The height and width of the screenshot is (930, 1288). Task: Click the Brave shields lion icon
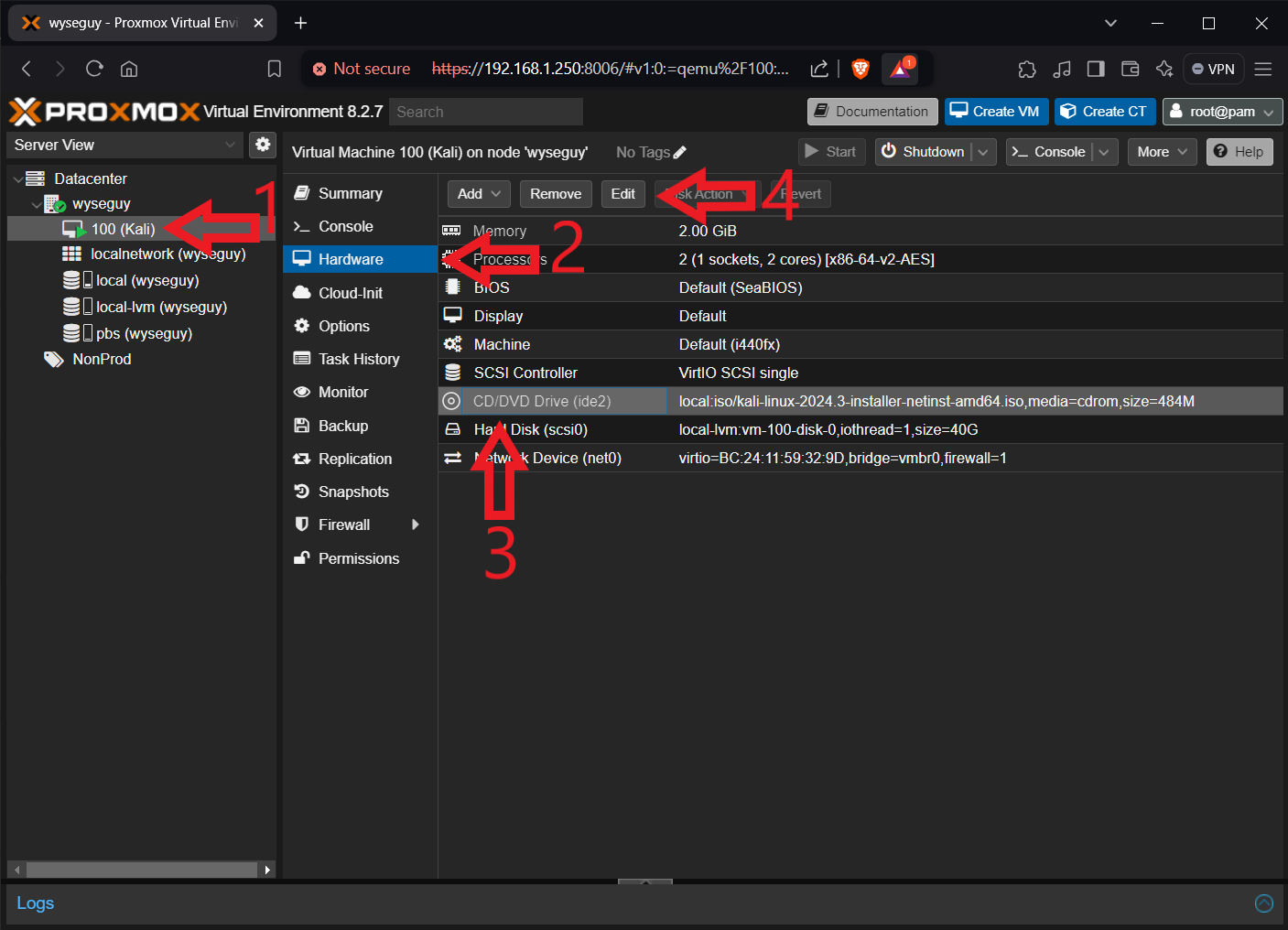(x=860, y=69)
